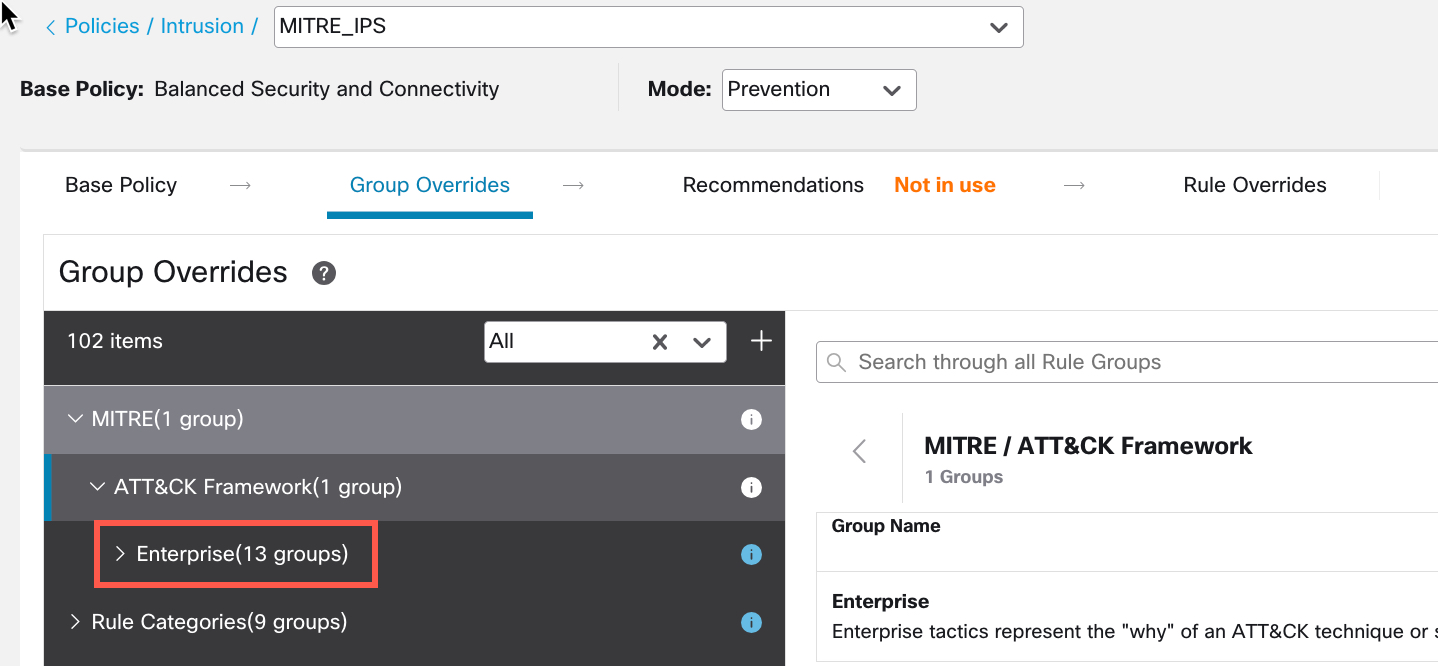
Task: Click the Policies breadcrumb link
Action: coord(102,27)
